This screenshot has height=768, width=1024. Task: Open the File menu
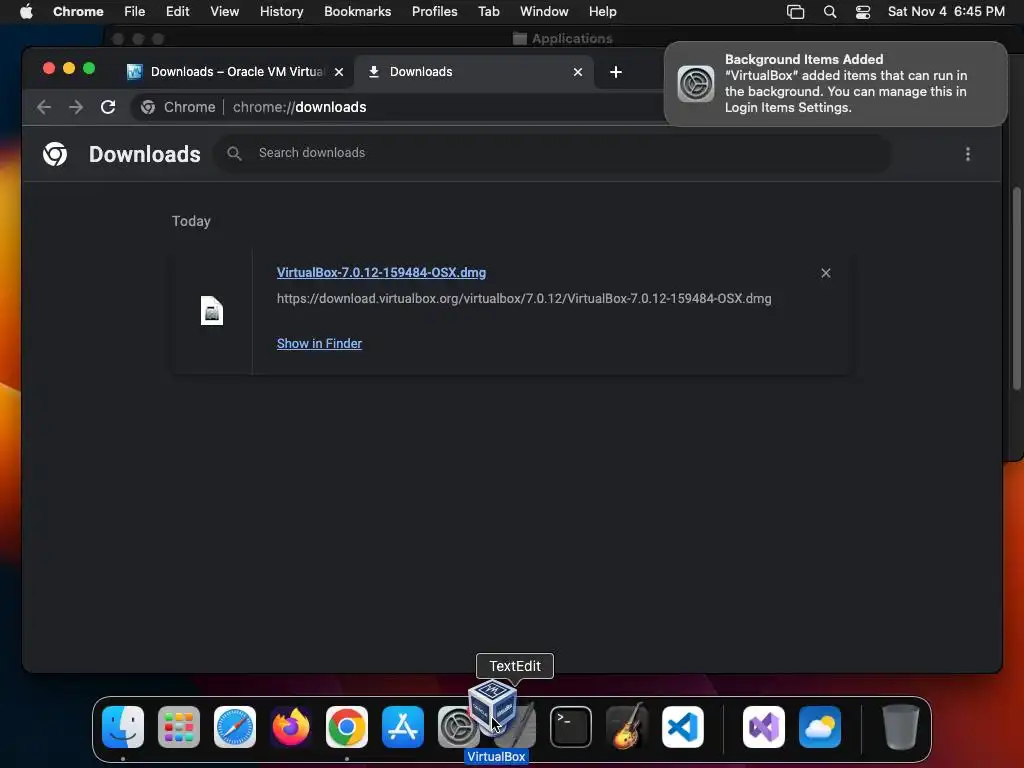click(x=135, y=12)
